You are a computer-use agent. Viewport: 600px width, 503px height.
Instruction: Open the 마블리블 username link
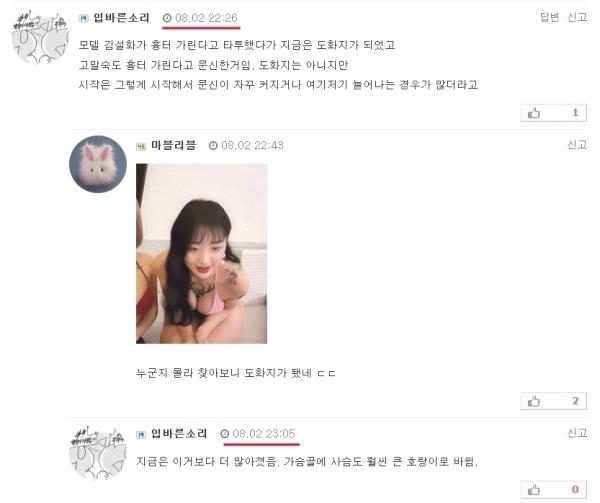pos(173,146)
